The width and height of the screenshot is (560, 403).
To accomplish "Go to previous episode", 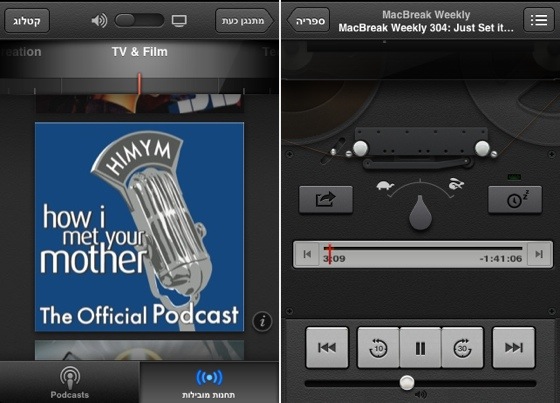I will 327,347.
